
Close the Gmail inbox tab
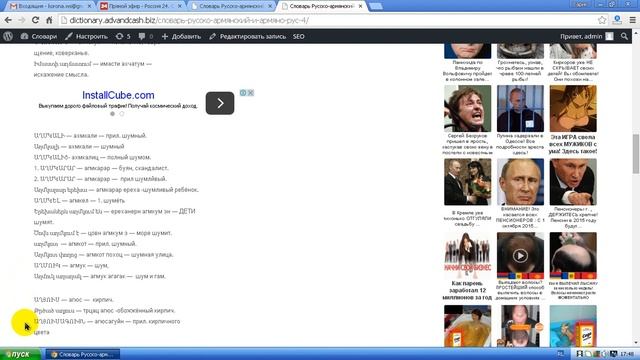tap(89, 6)
